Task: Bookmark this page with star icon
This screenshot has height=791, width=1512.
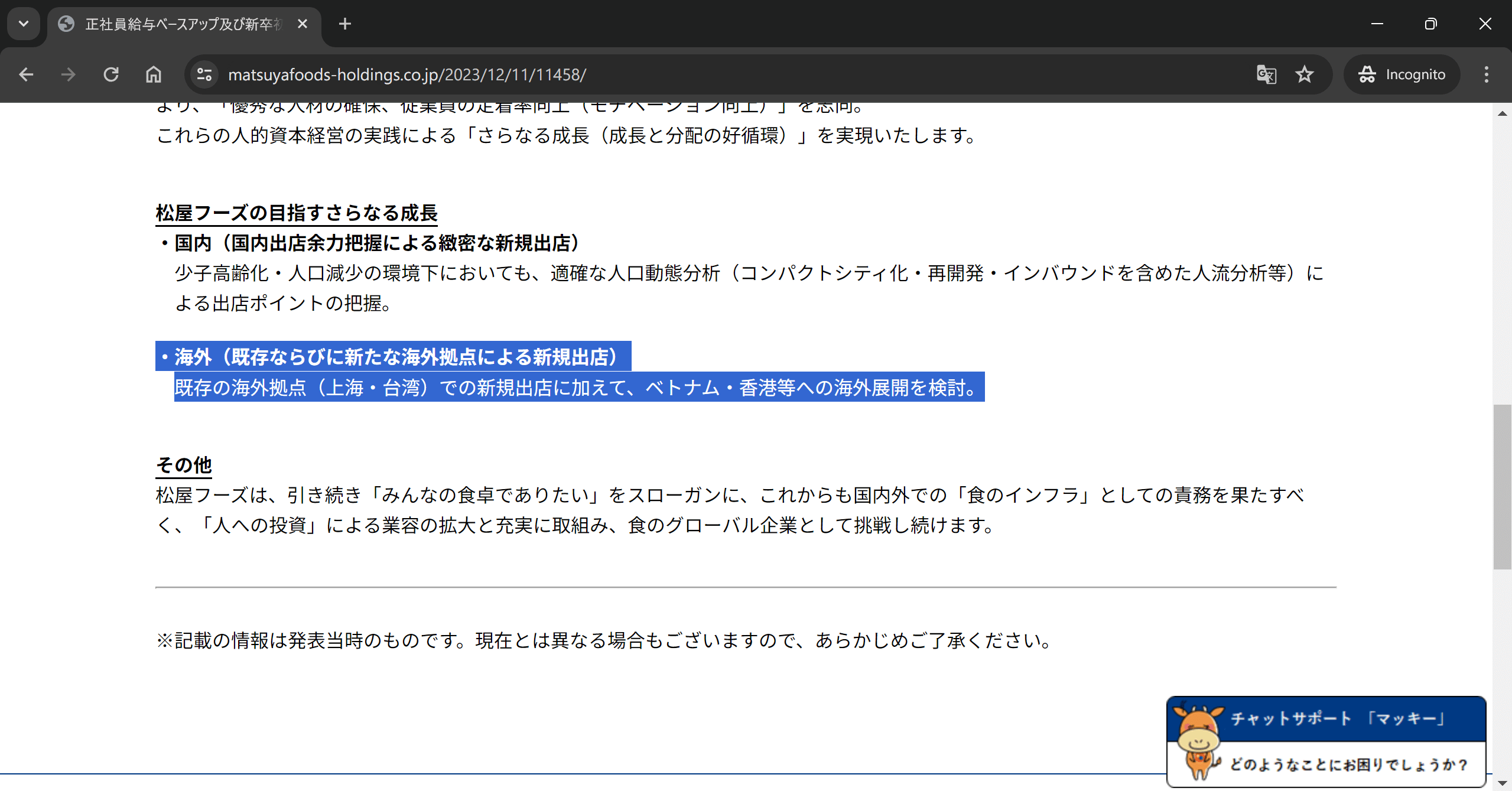Action: (1304, 74)
